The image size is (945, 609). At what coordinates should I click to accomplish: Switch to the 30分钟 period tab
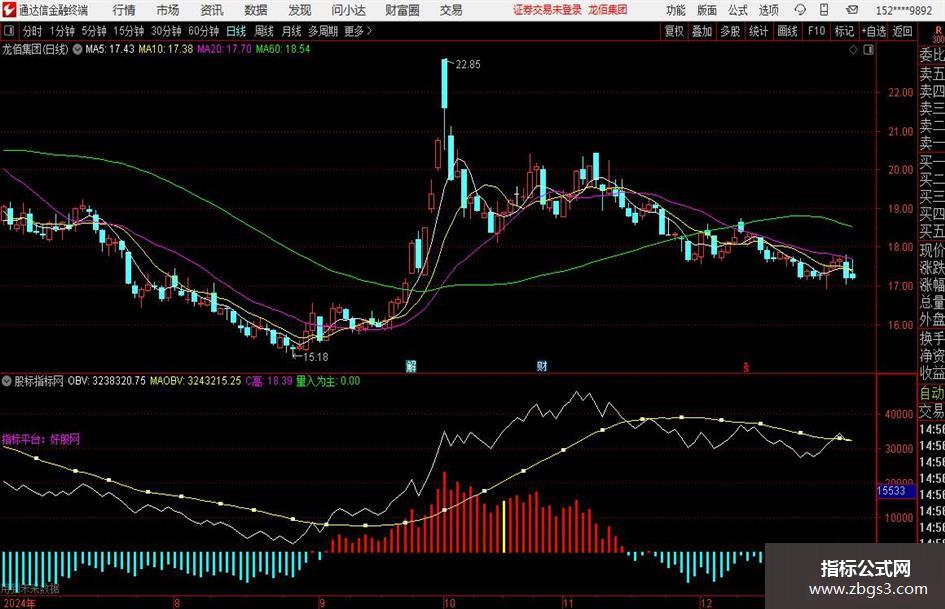[166, 31]
